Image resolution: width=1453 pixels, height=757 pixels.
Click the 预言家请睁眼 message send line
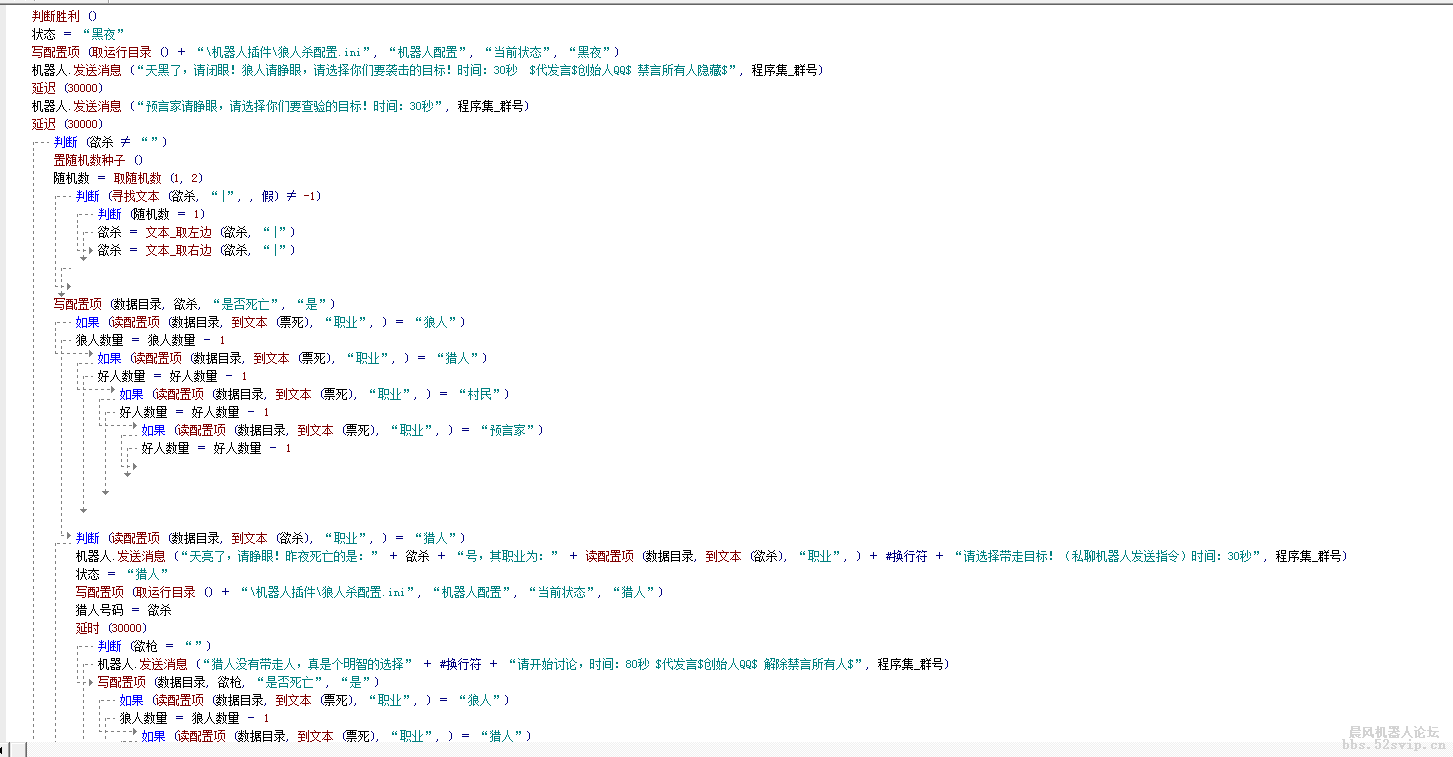pos(280,106)
